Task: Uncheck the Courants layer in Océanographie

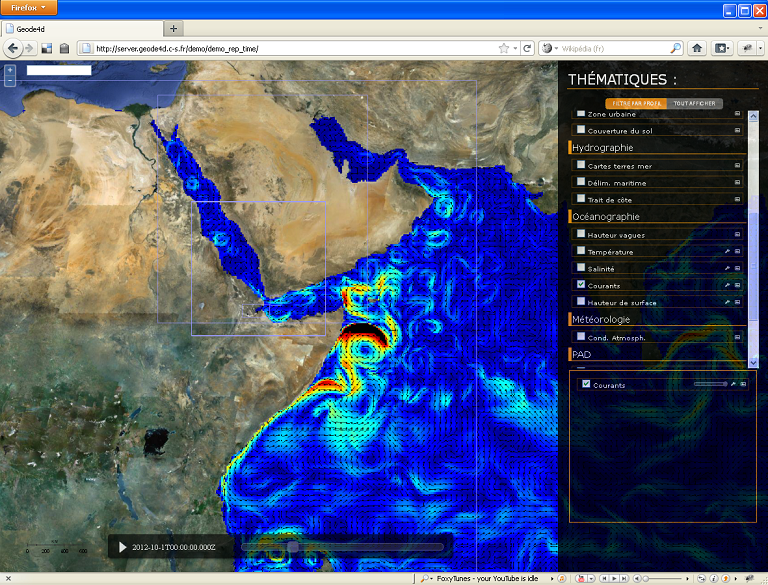Action: (581, 285)
